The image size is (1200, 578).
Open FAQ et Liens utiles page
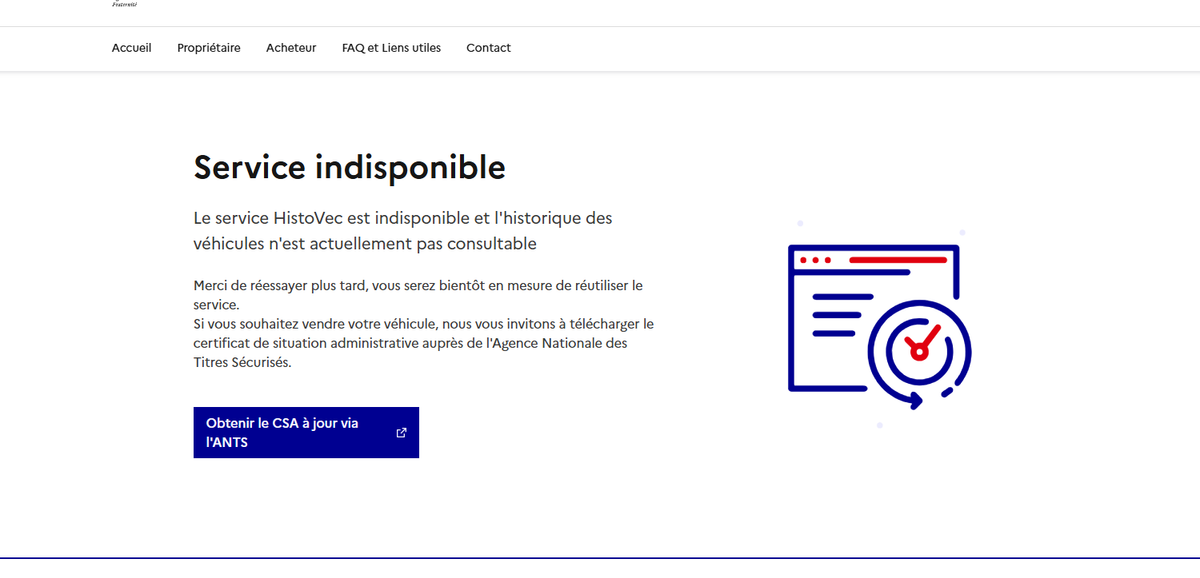391,48
